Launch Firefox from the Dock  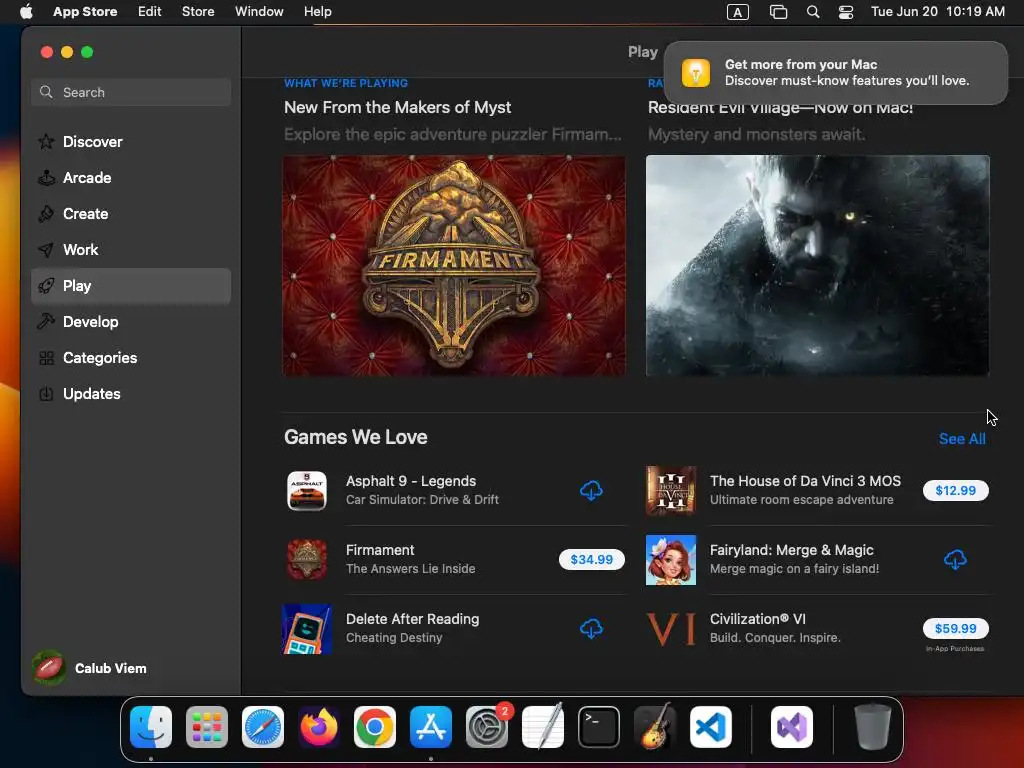(x=319, y=727)
